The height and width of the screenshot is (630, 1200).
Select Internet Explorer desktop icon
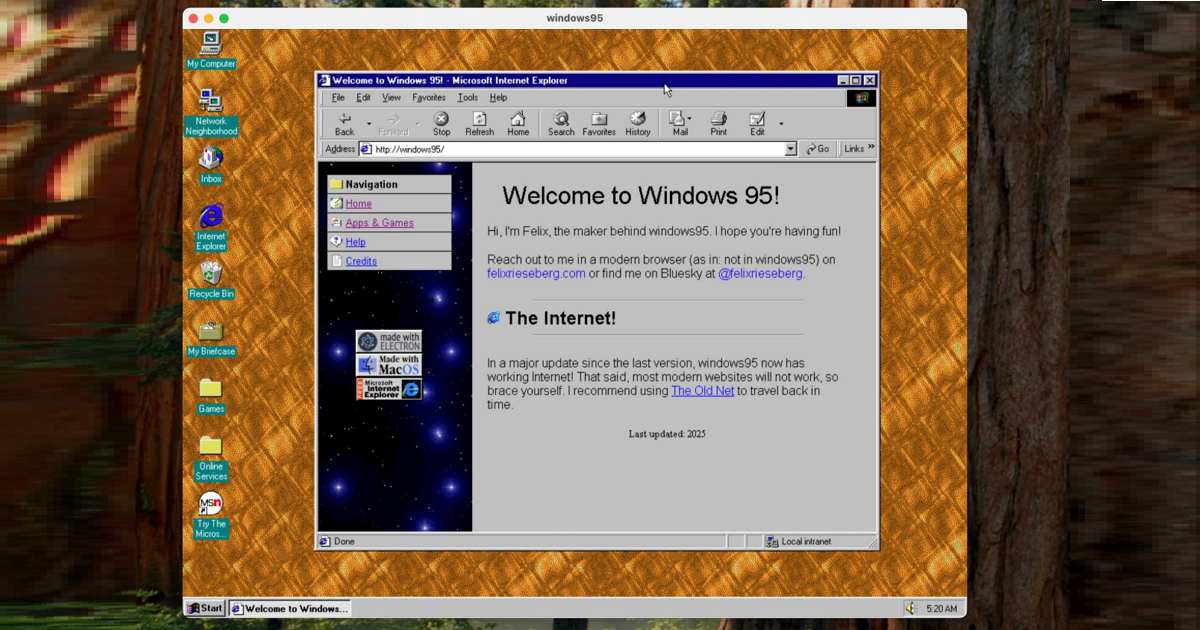[211, 227]
